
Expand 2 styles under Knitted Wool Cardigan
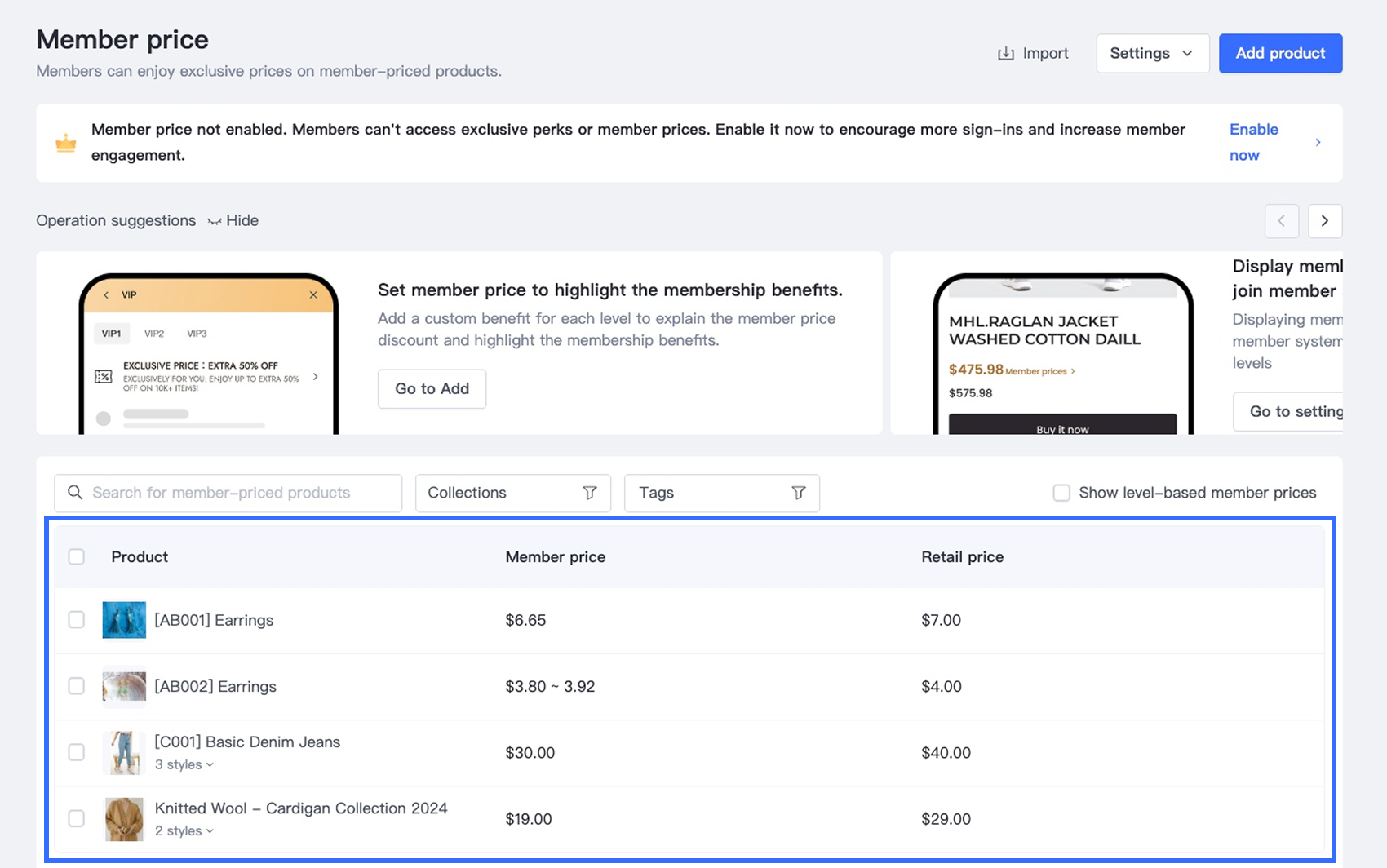tap(184, 831)
